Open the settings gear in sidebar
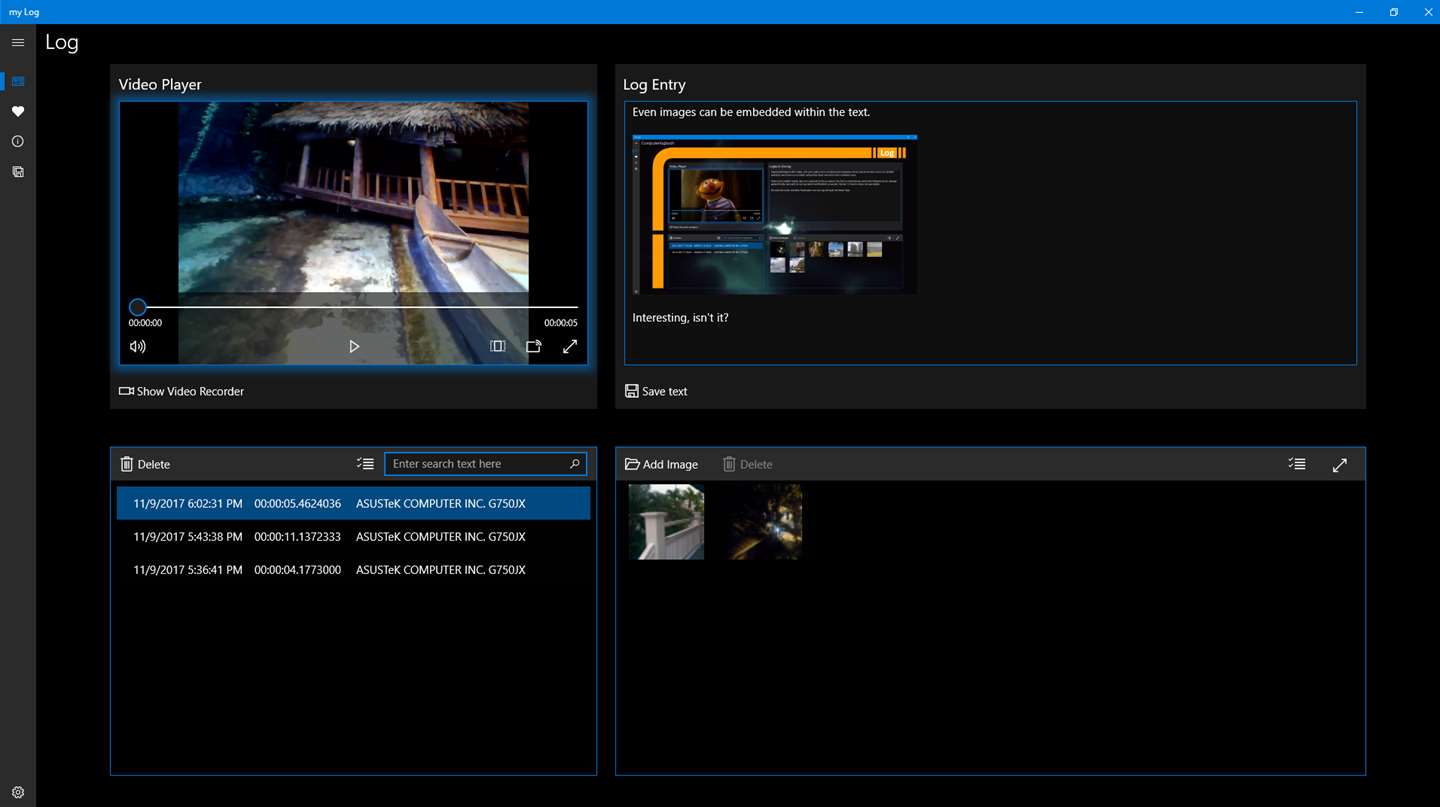 tap(18, 792)
